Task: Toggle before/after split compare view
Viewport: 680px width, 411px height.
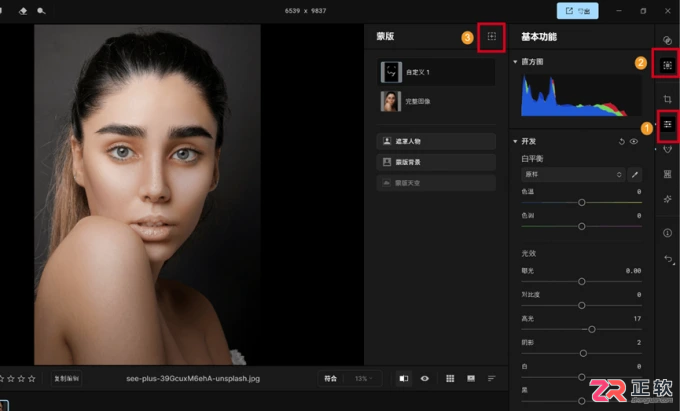Action: pyautogui.click(x=403, y=378)
